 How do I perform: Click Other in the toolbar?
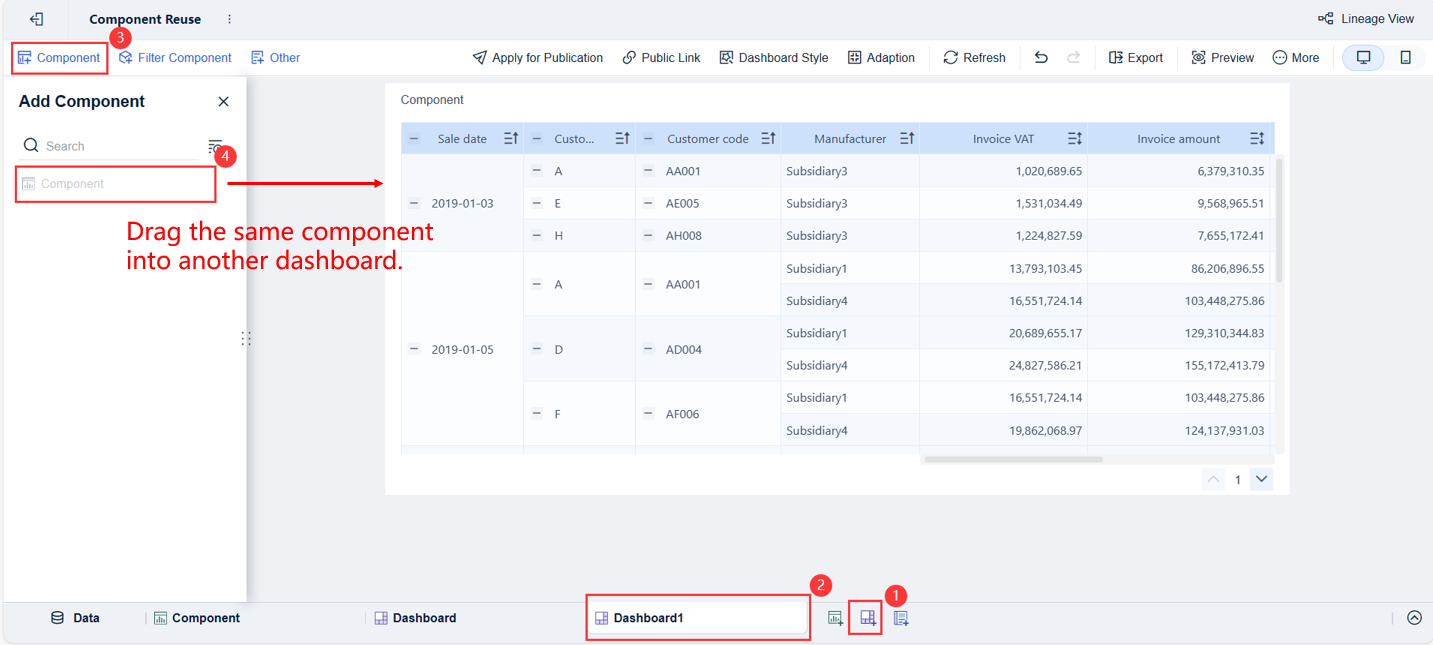click(275, 58)
